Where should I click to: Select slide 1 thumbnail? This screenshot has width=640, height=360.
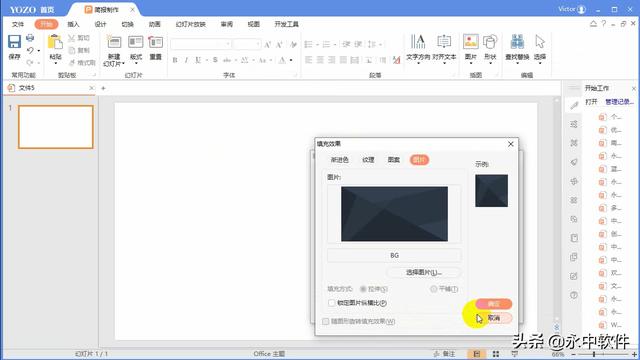coord(56,127)
